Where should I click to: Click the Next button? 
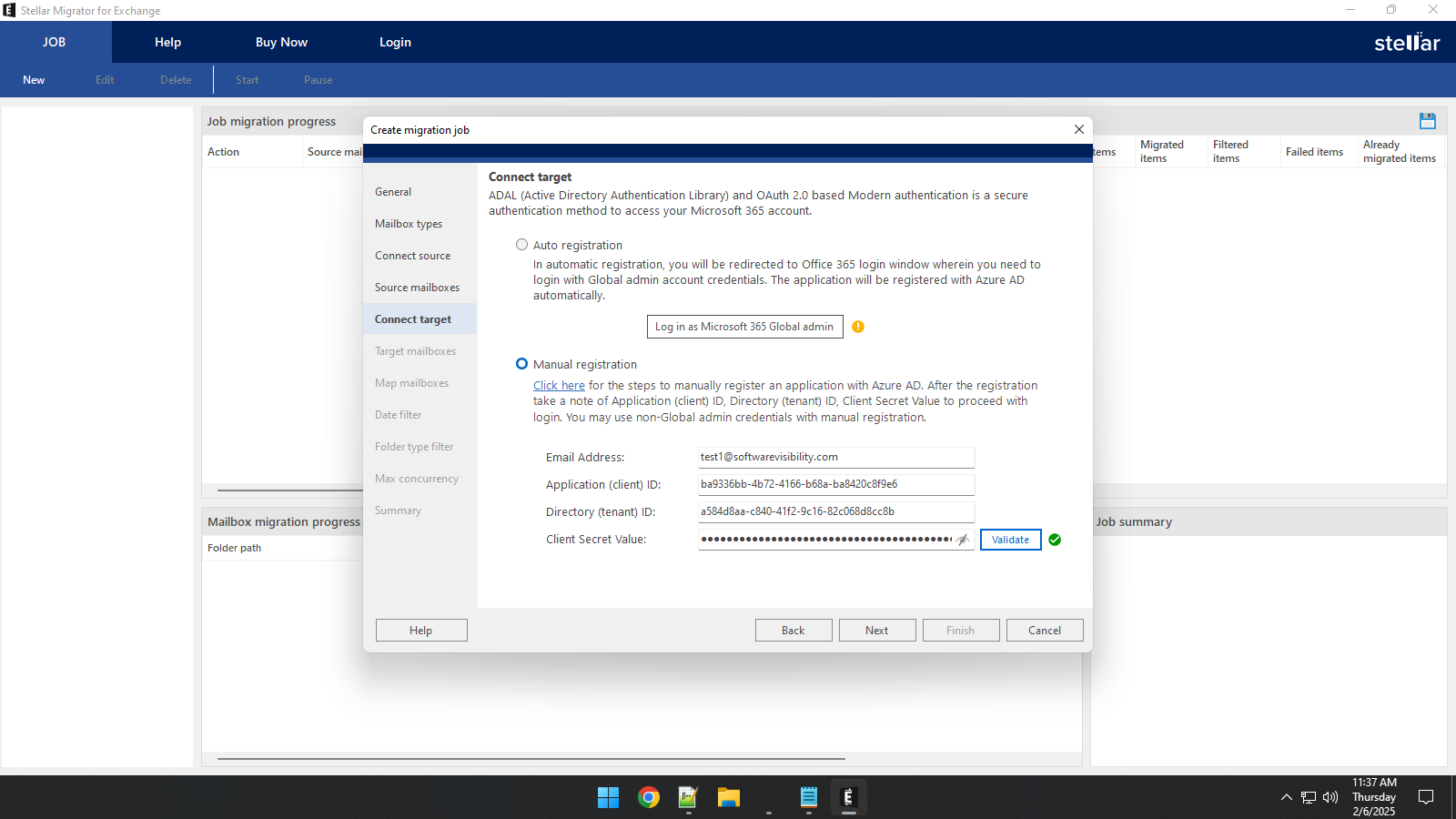point(877,631)
